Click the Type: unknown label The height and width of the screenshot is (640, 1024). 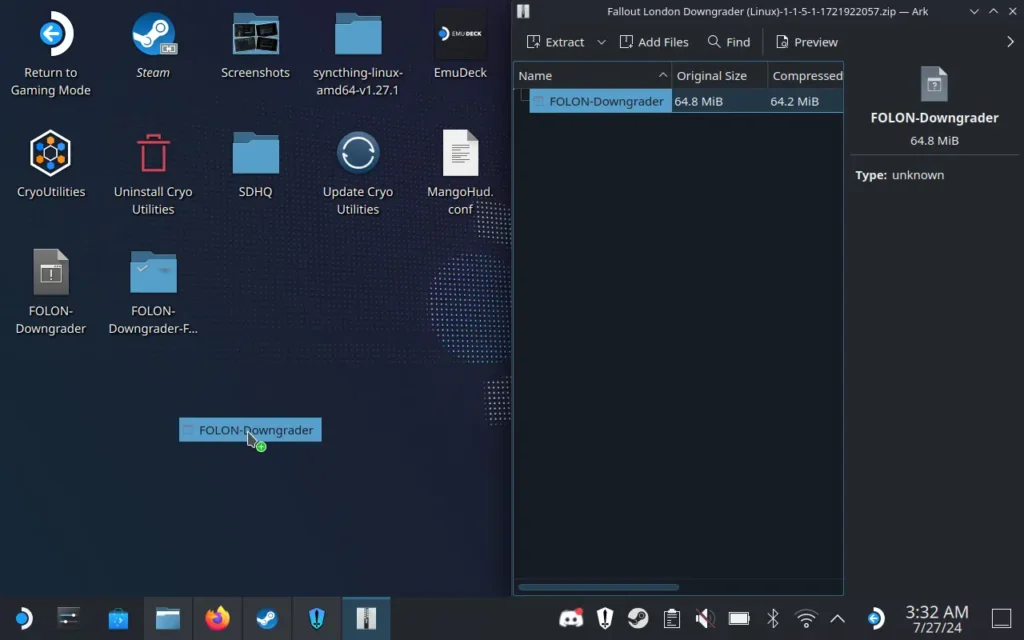pyautogui.click(x=899, y=175)
